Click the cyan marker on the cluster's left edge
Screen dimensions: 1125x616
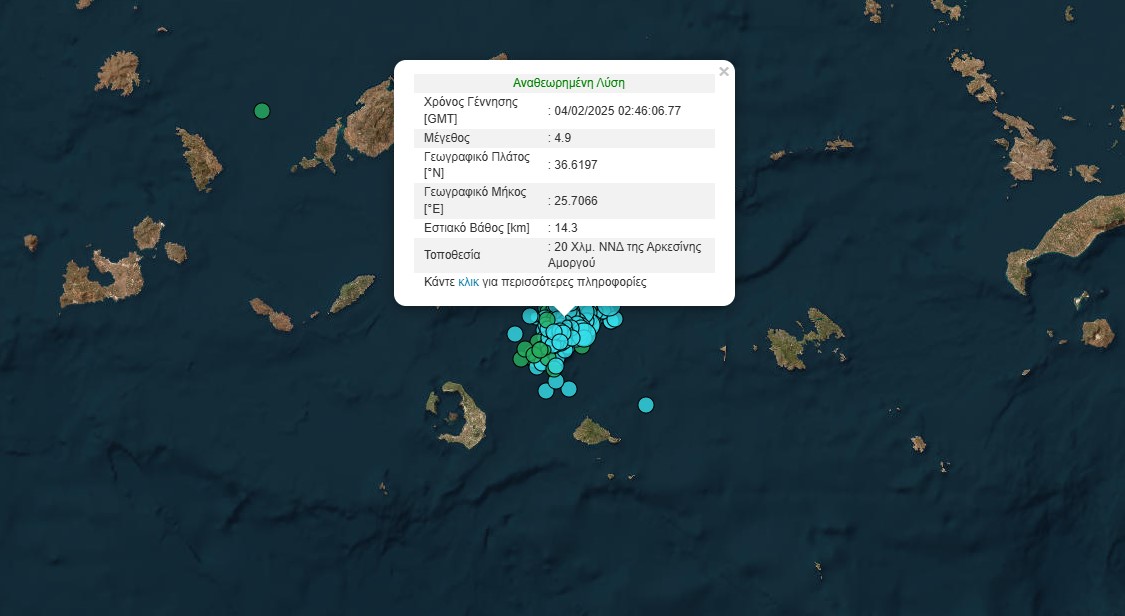515,334
